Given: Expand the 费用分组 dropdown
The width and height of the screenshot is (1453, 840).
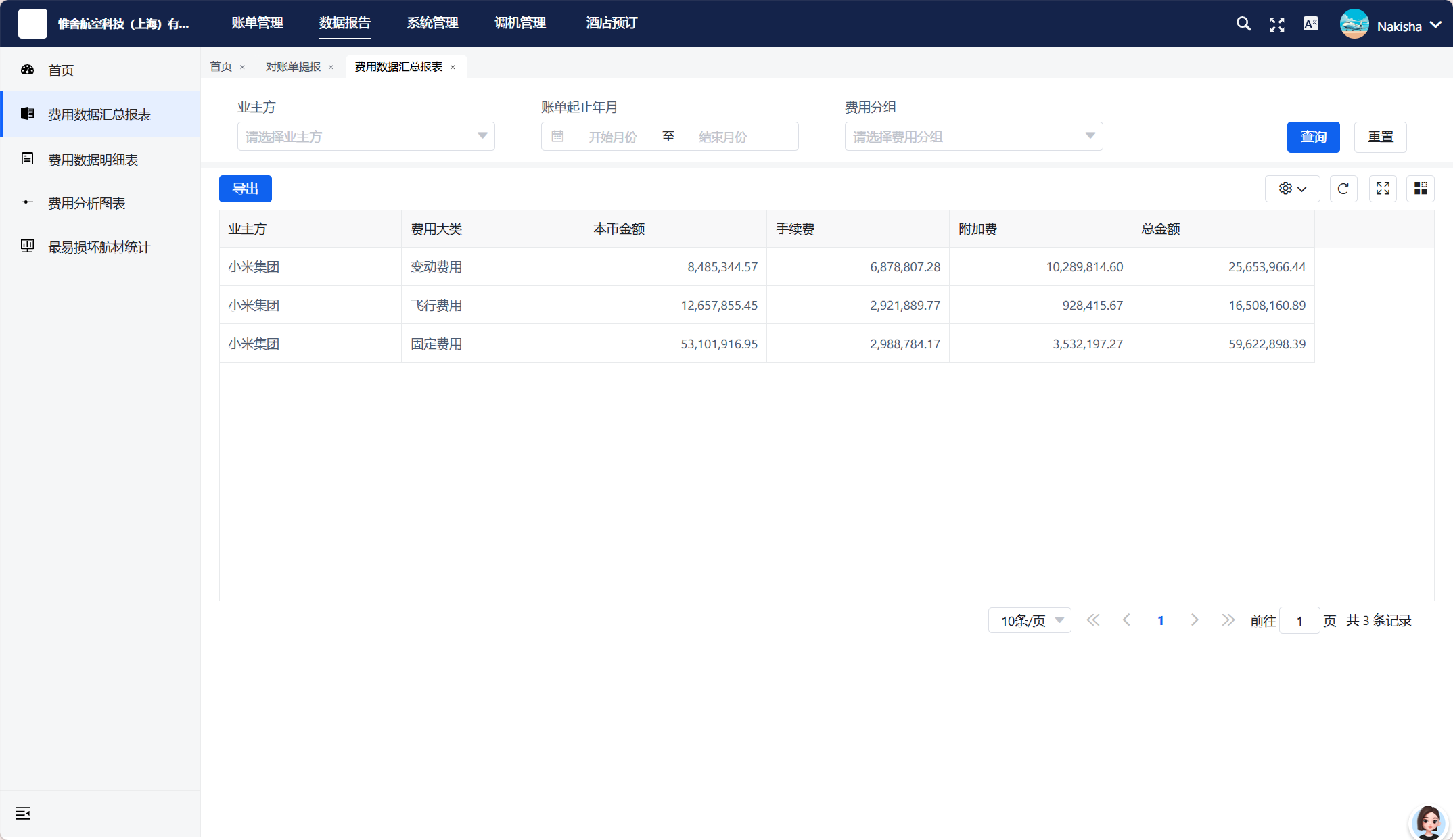Looking at the screenshot, I should (973, 137).
